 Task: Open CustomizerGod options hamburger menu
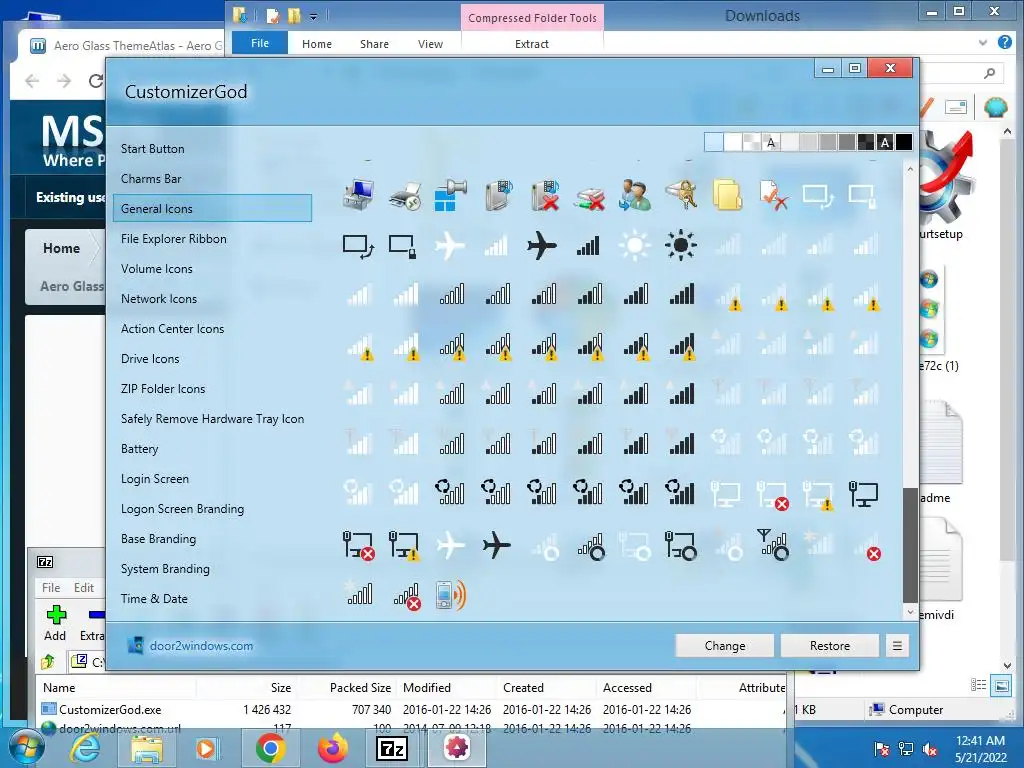tap(897, 646)
